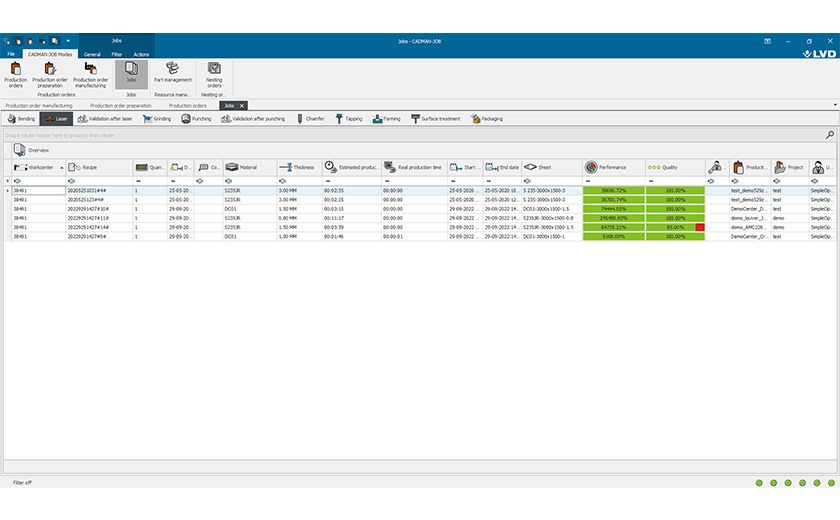Open Workcenter filter row operator
Image resolution: width=840 pixels, height=520 pixels.
click(17, 181)
